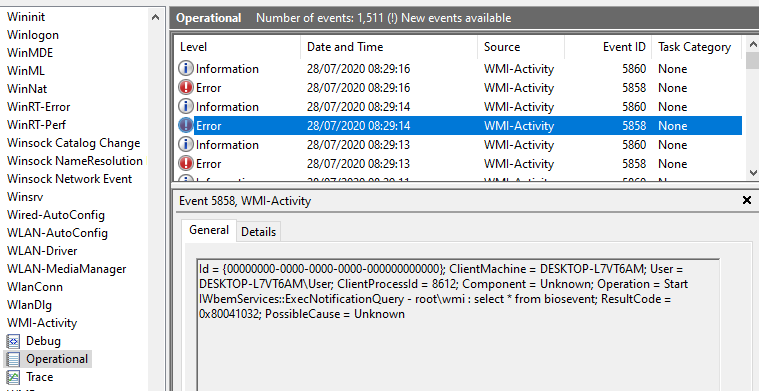759x391 pixels.
Task: Select the Winsock NameResolution node
Action: tap(75, 161)
